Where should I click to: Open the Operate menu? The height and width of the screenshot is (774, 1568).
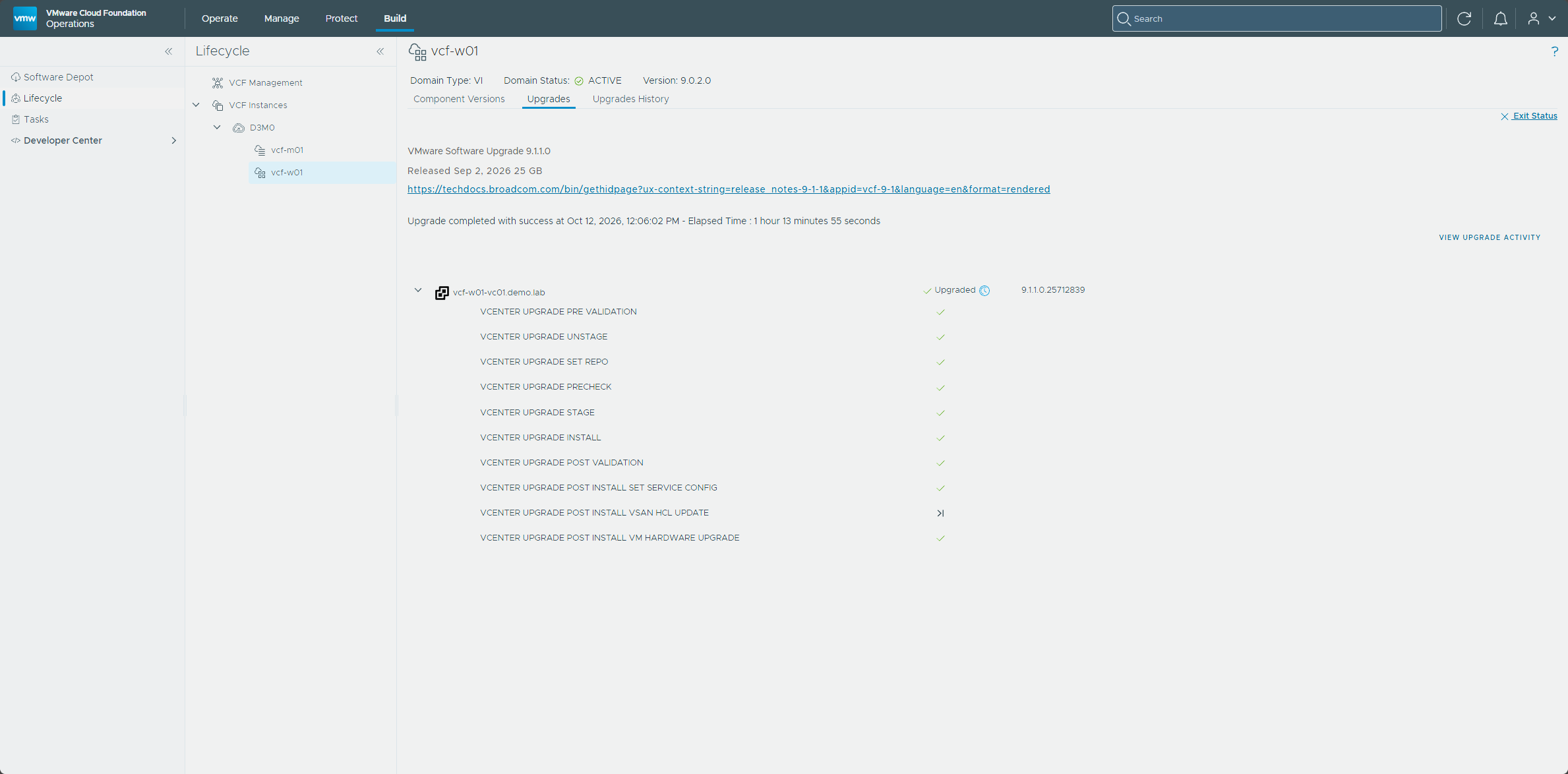tap(220, 18)
